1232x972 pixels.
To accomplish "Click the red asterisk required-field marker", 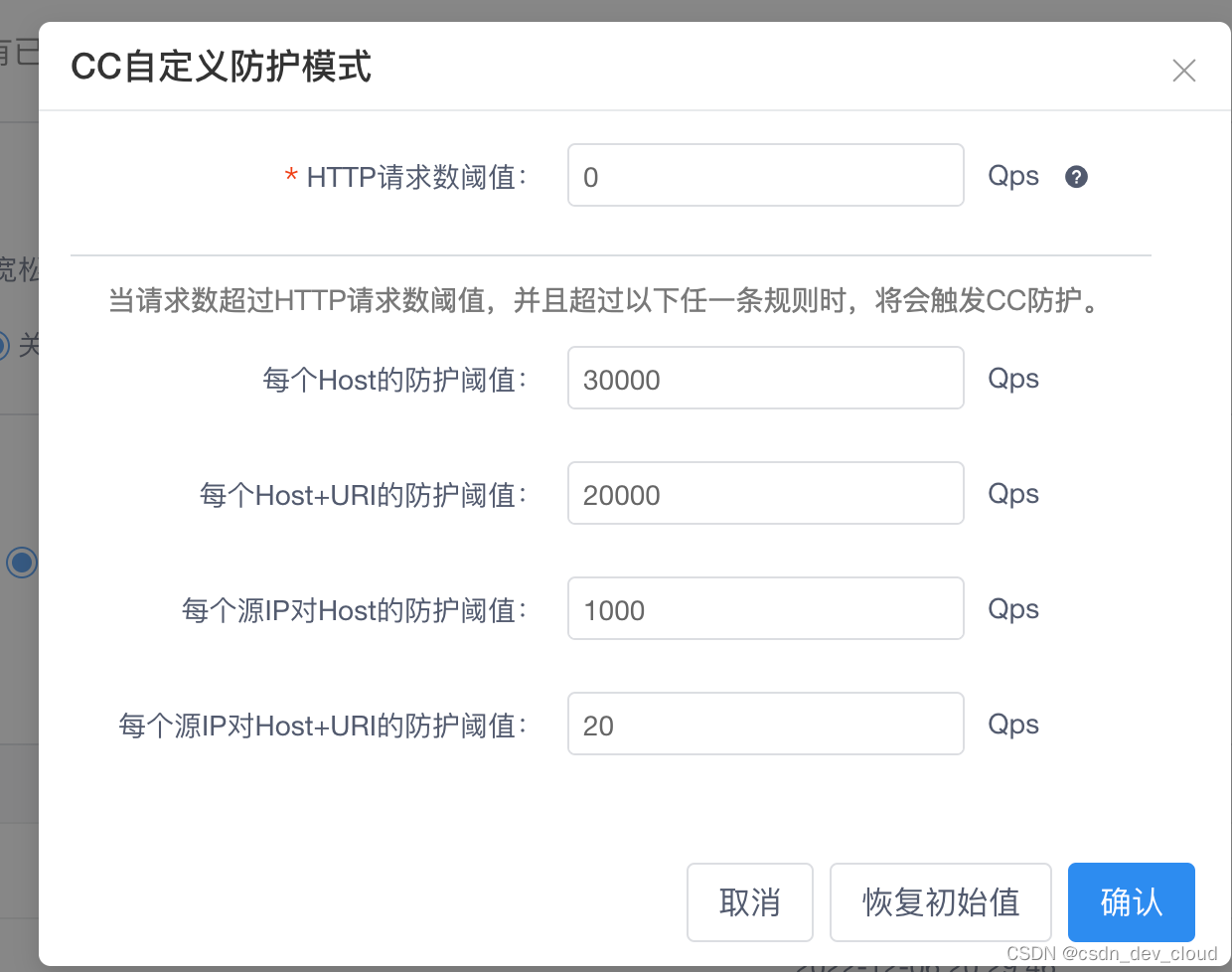I will pos(289,176).
